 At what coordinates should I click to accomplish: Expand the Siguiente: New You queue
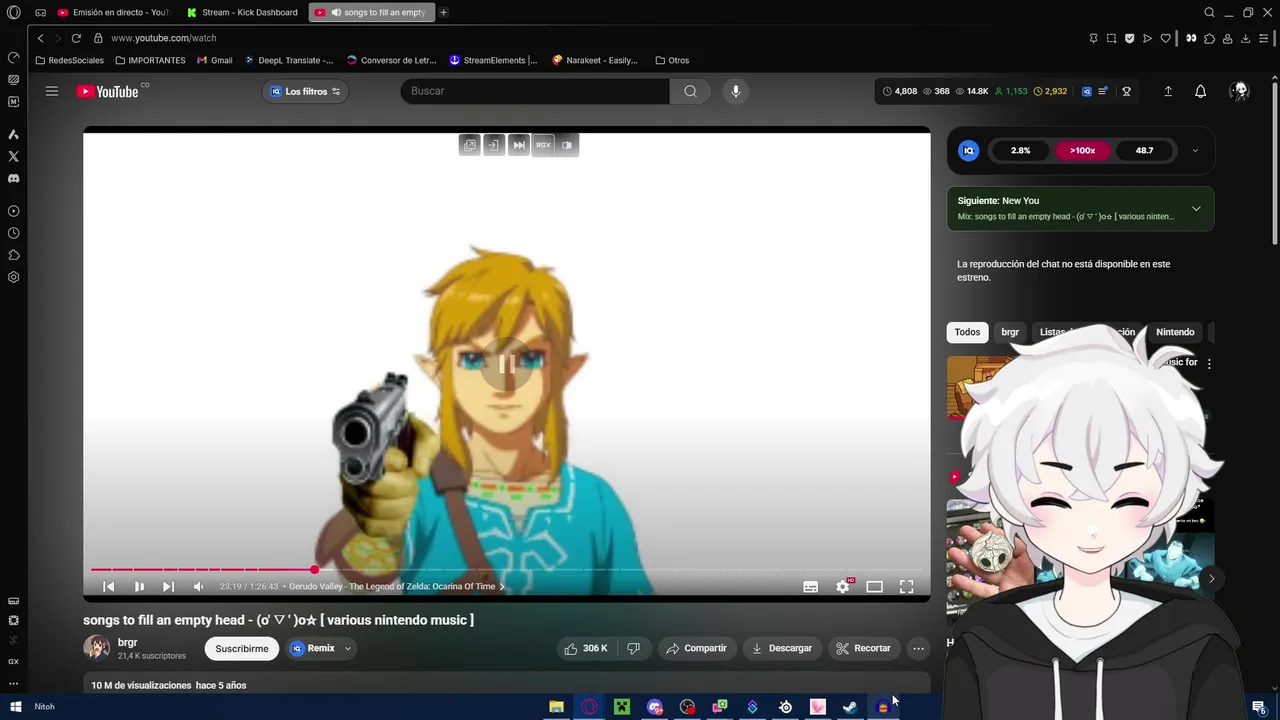click(x=1196, y=209)
